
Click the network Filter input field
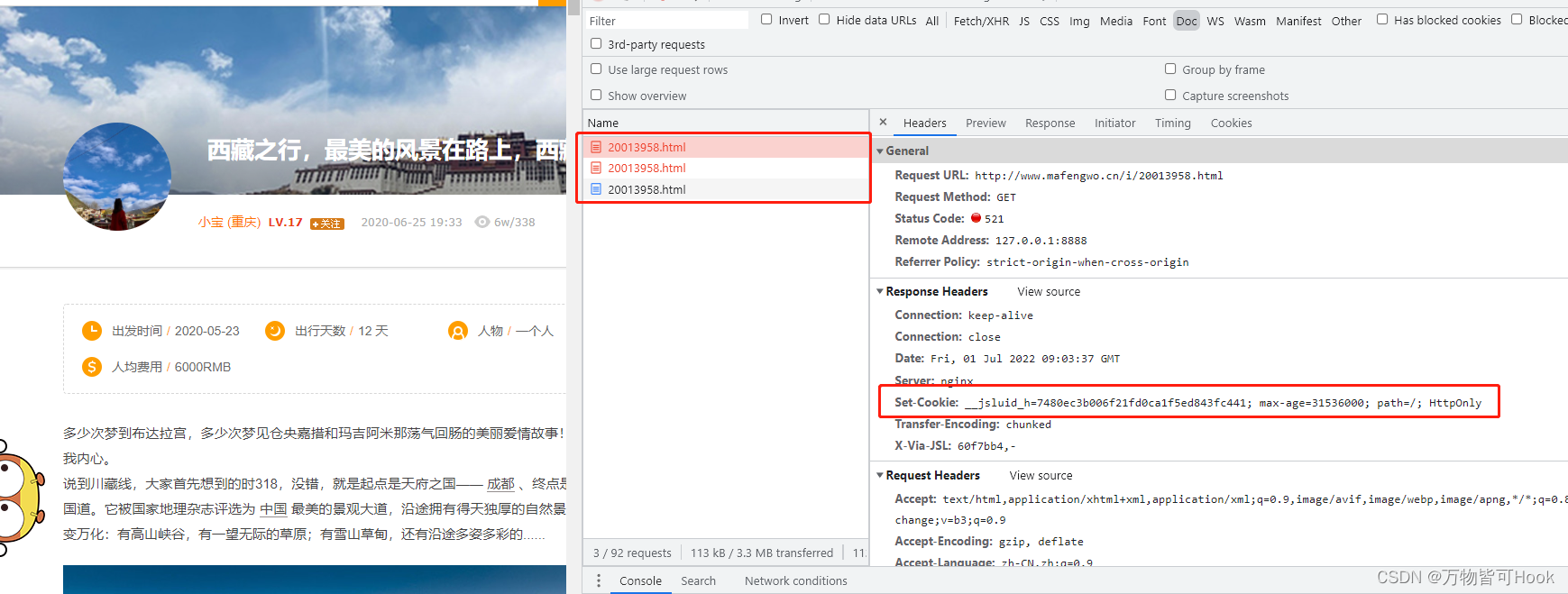[x=666, y=20]
